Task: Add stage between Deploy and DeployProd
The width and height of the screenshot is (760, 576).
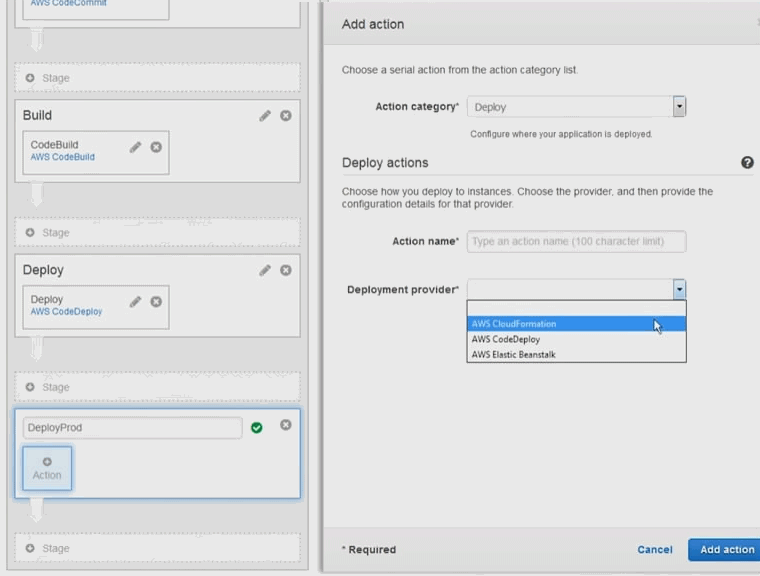Action: tap(158, 387)
